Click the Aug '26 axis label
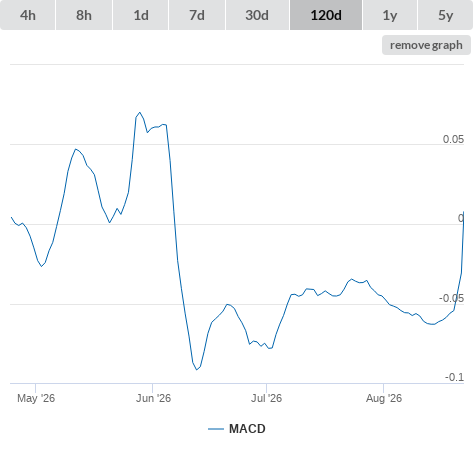This screenshot has width=474, height=455. [x=384, y=398]
